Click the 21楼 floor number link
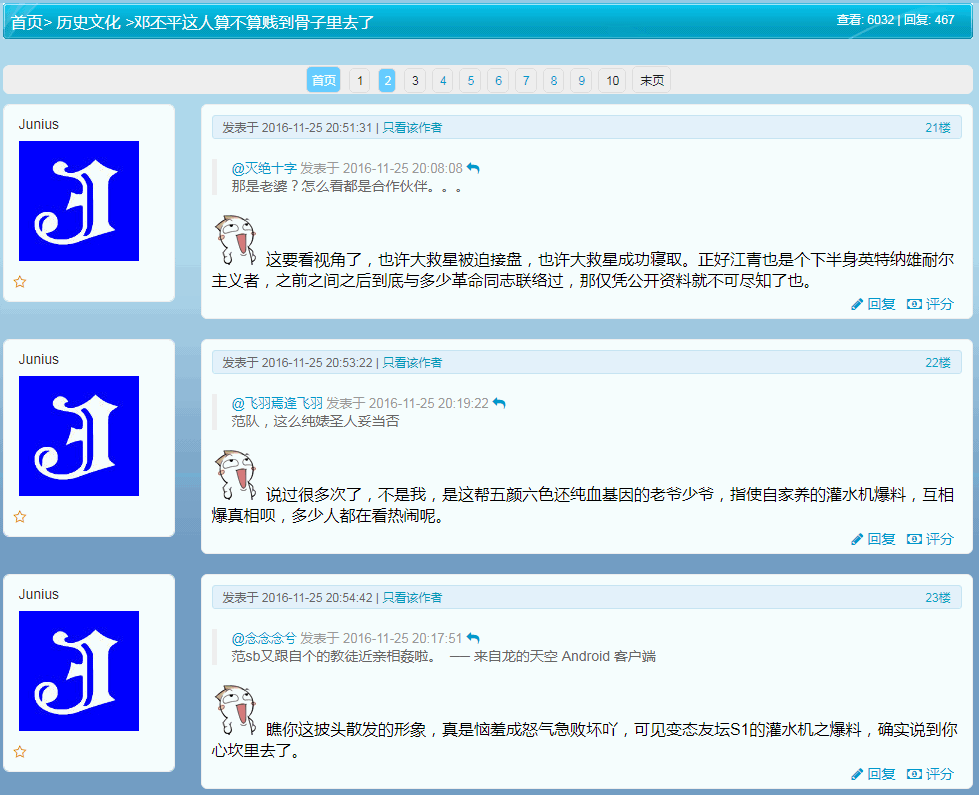 click(938, 127)
